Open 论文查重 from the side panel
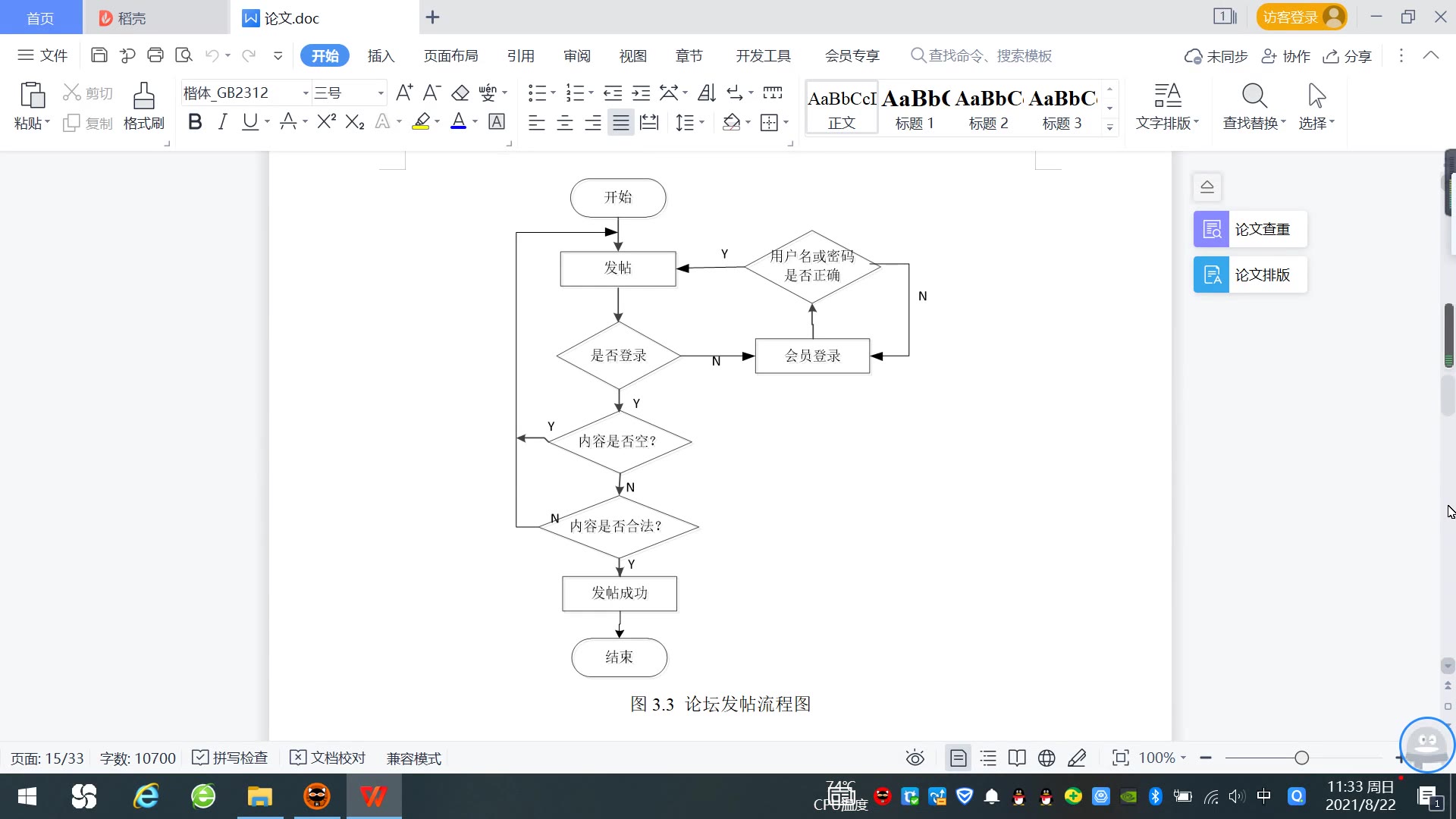Viewport: 1456px width, 819px height. [x=1250, y=229]
